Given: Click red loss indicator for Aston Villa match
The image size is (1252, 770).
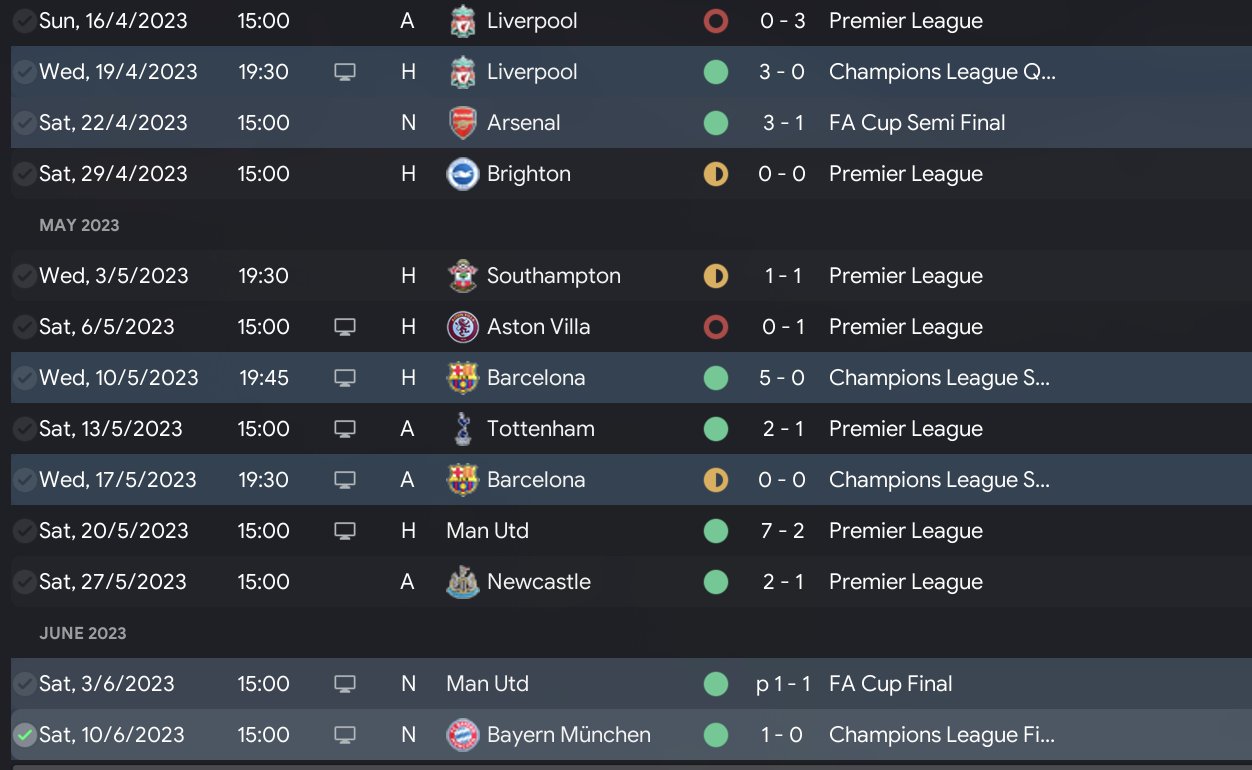Looking at the screenshot, I should [715, 327].
